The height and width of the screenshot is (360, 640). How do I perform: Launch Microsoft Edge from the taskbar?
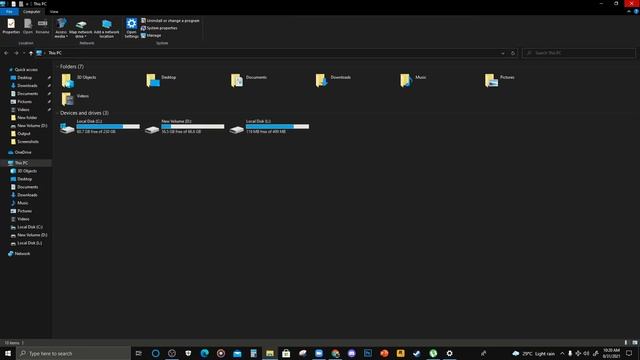pyautogui.click(x=204, y=353)
